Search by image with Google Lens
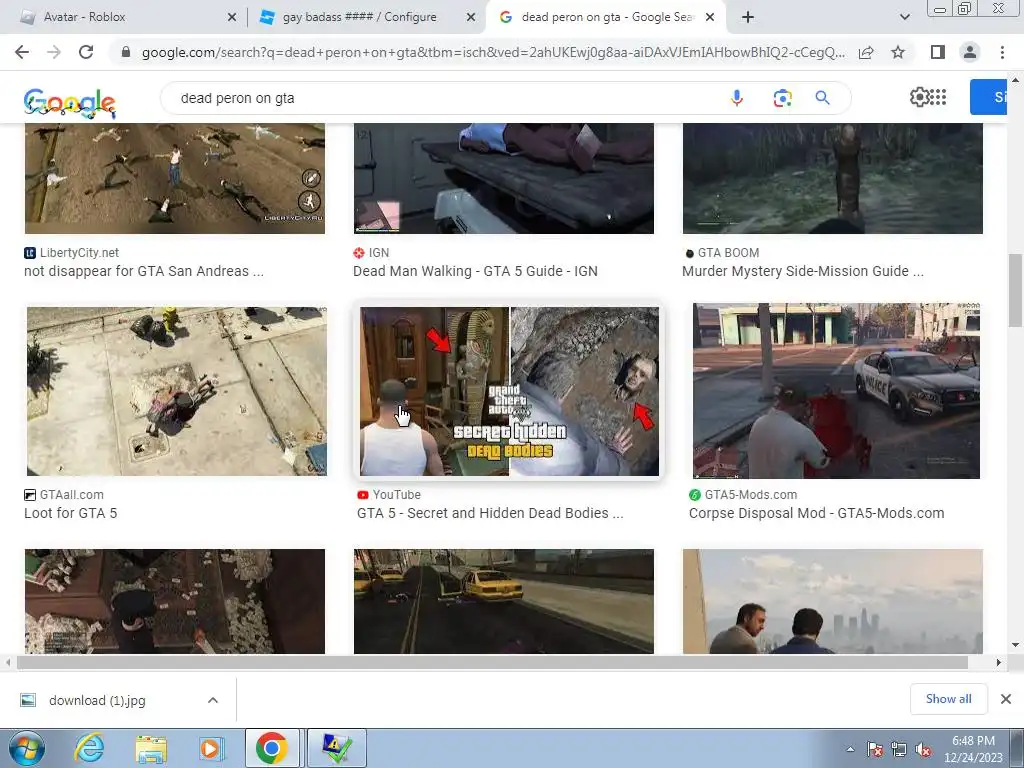The image size is (1024, 768). [782, 98]
